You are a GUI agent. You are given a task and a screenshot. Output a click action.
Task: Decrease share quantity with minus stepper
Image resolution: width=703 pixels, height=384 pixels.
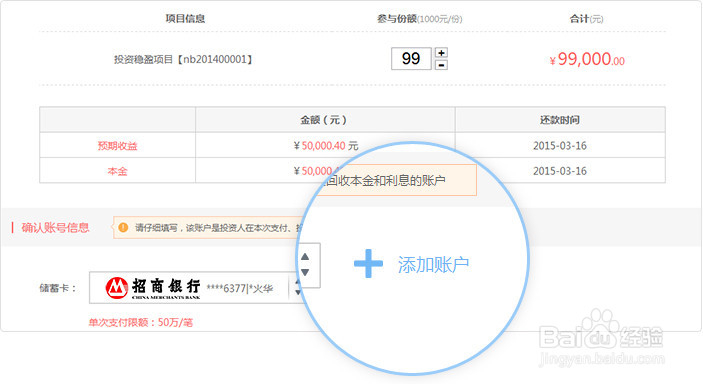[x=441, y=65]
